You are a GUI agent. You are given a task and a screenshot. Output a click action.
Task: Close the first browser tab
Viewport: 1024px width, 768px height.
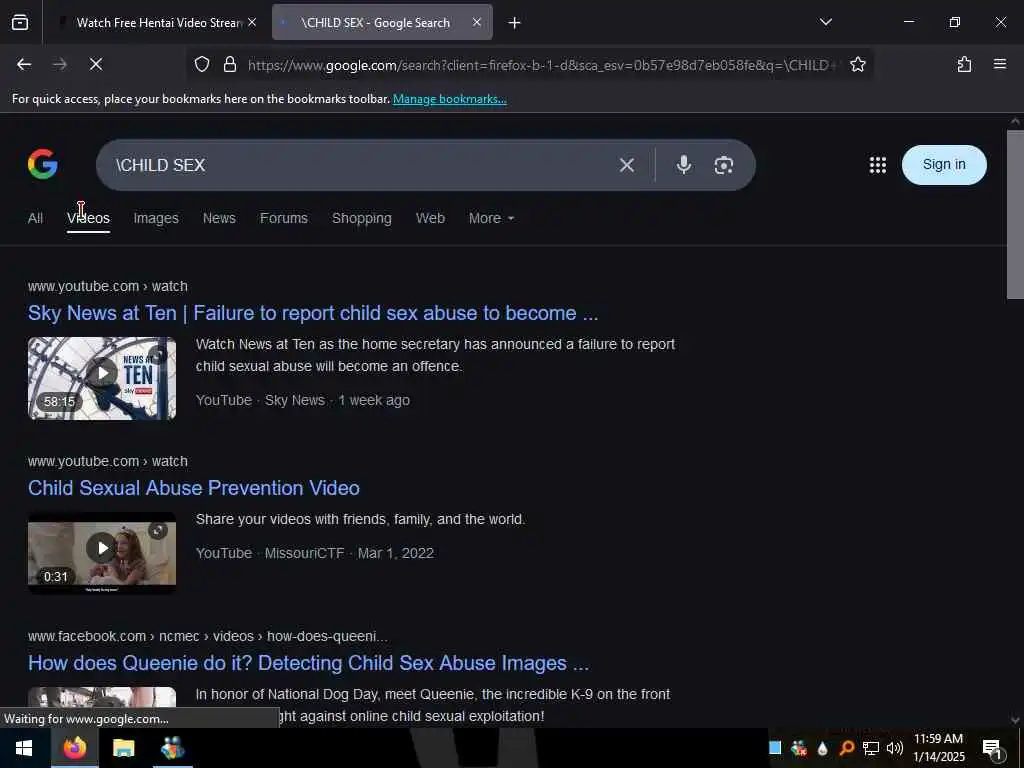(252, 22)
